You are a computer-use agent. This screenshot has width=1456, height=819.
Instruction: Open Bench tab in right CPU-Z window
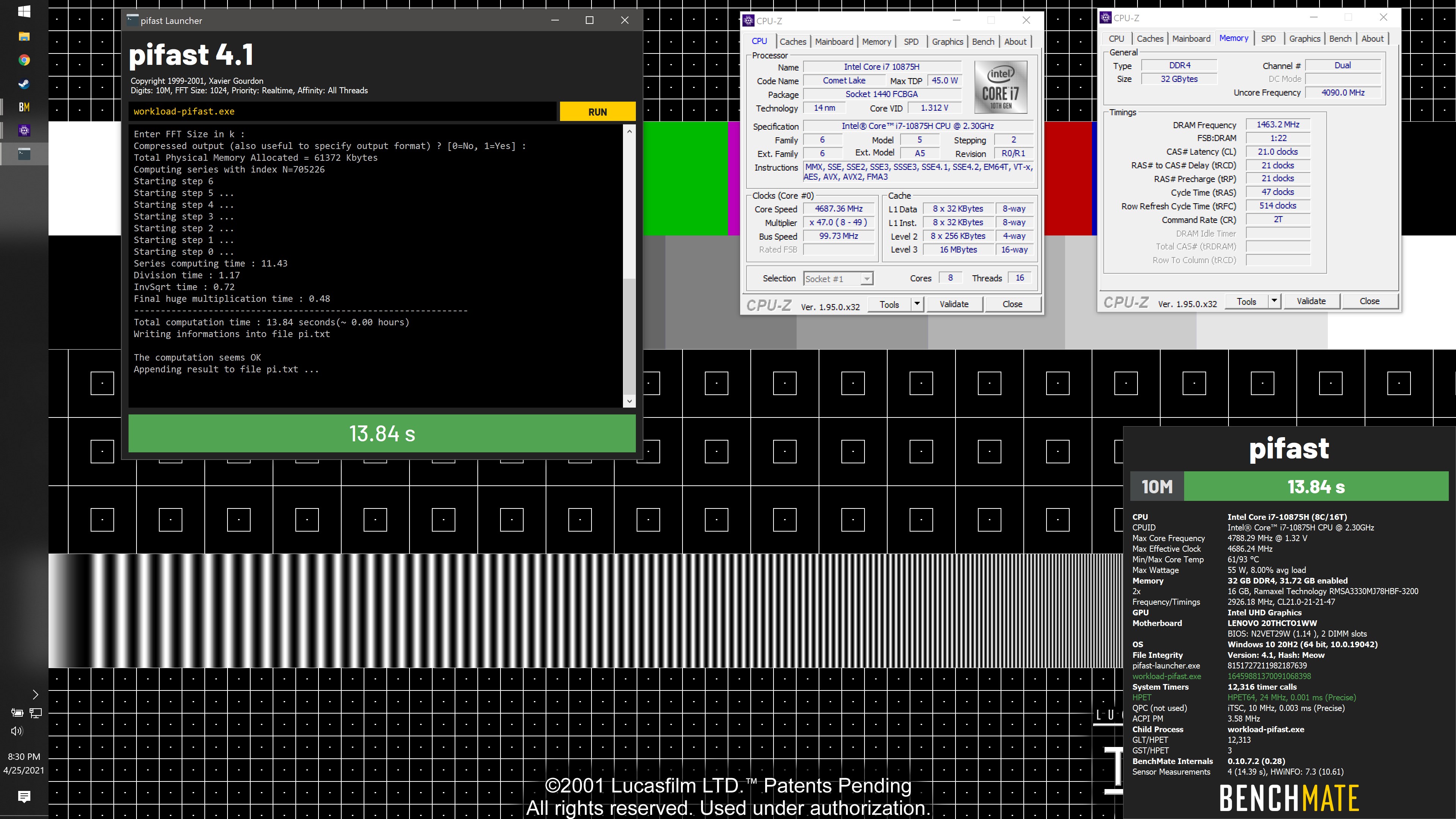pyautogui.click(x=1340, y=39)
